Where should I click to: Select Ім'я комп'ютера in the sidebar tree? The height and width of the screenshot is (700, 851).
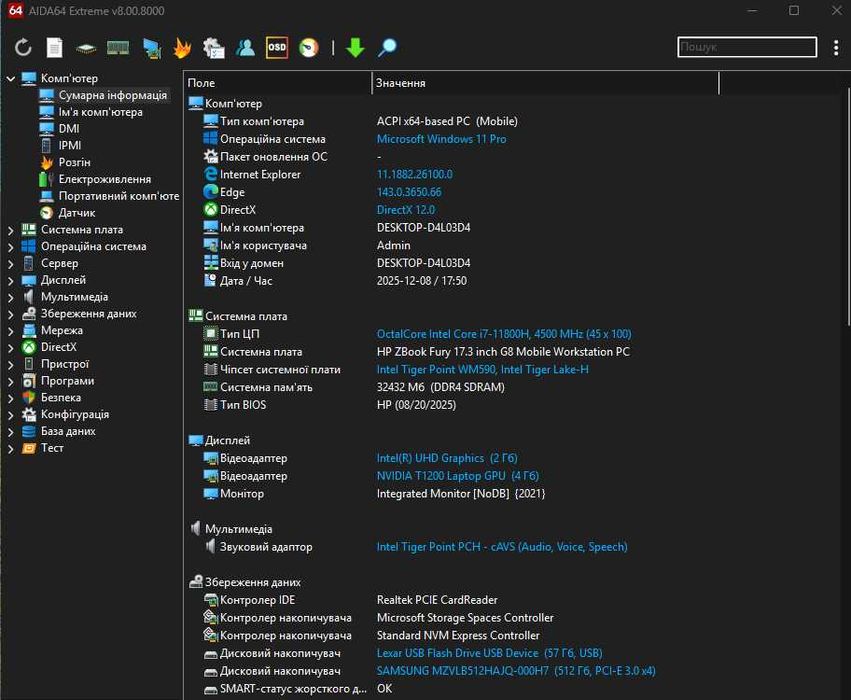click(x=100, y=112)
